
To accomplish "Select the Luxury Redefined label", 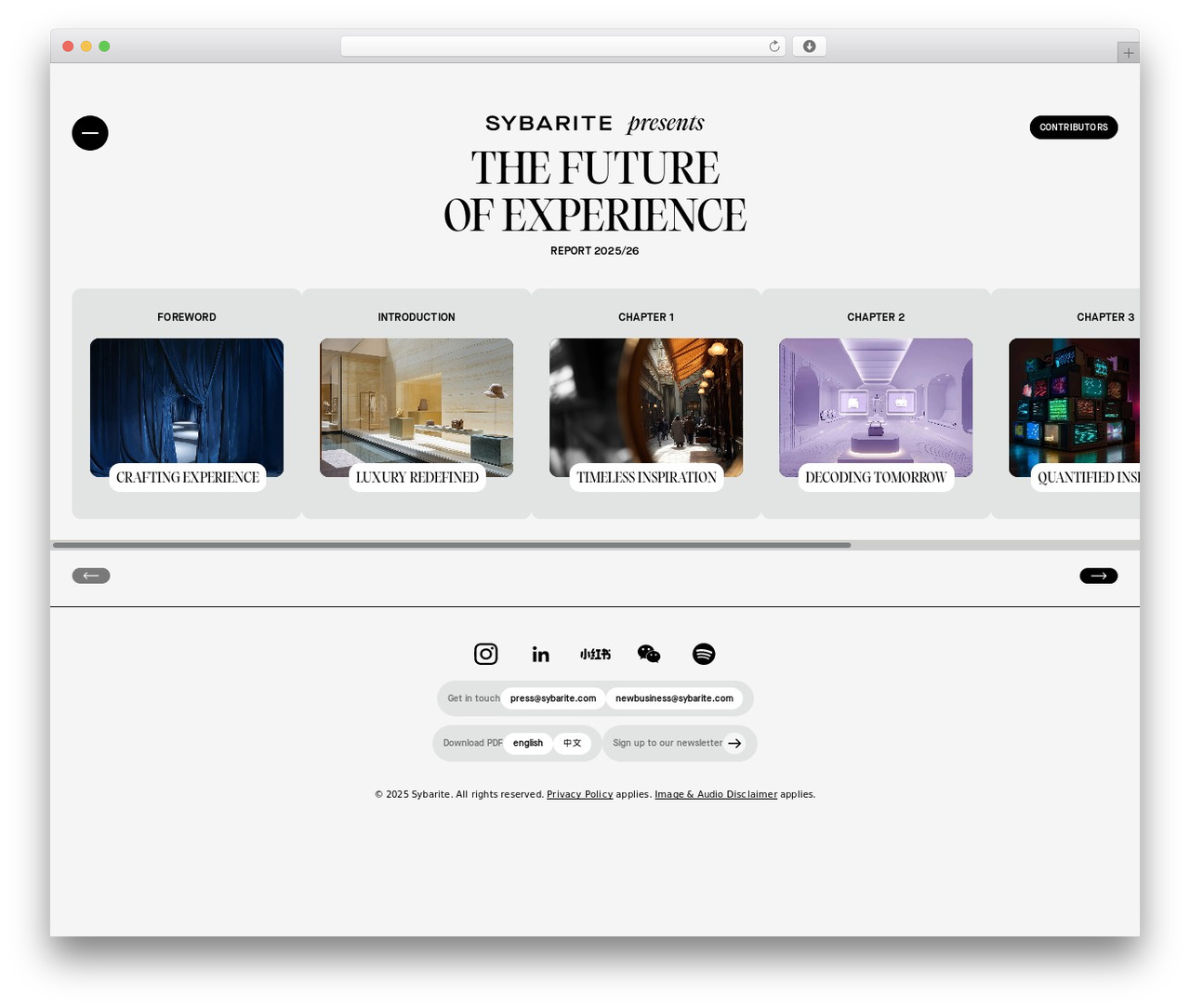I will (416, 477).
